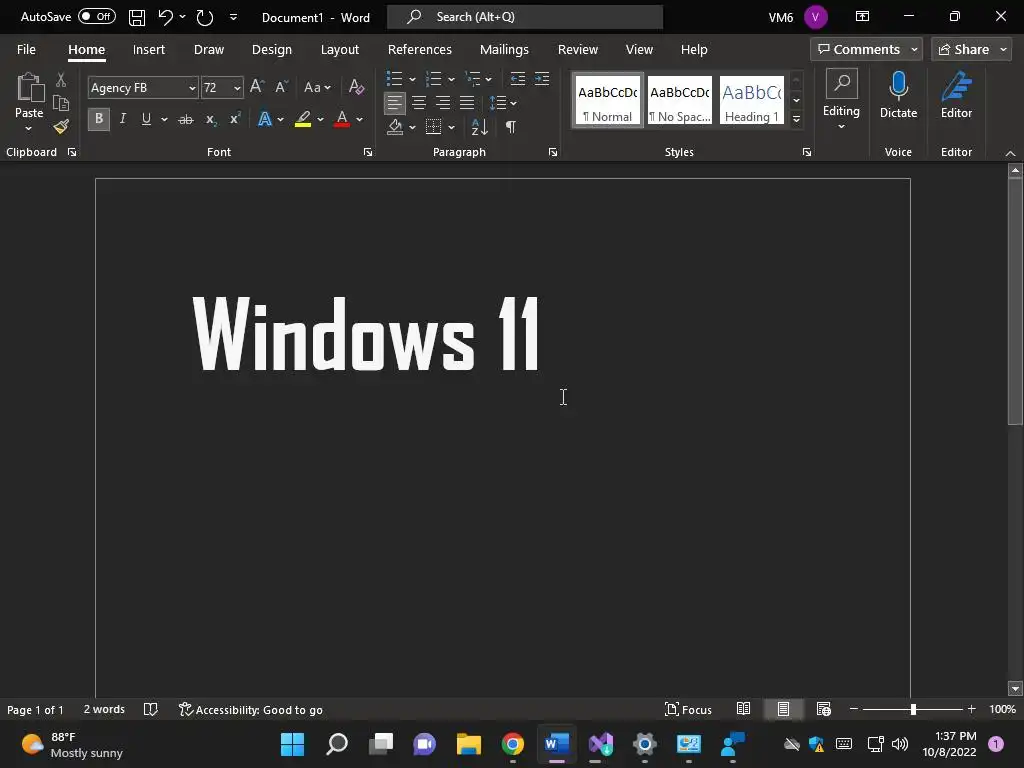Go to the References tab
1024x768 pixels.
point(419,50)
